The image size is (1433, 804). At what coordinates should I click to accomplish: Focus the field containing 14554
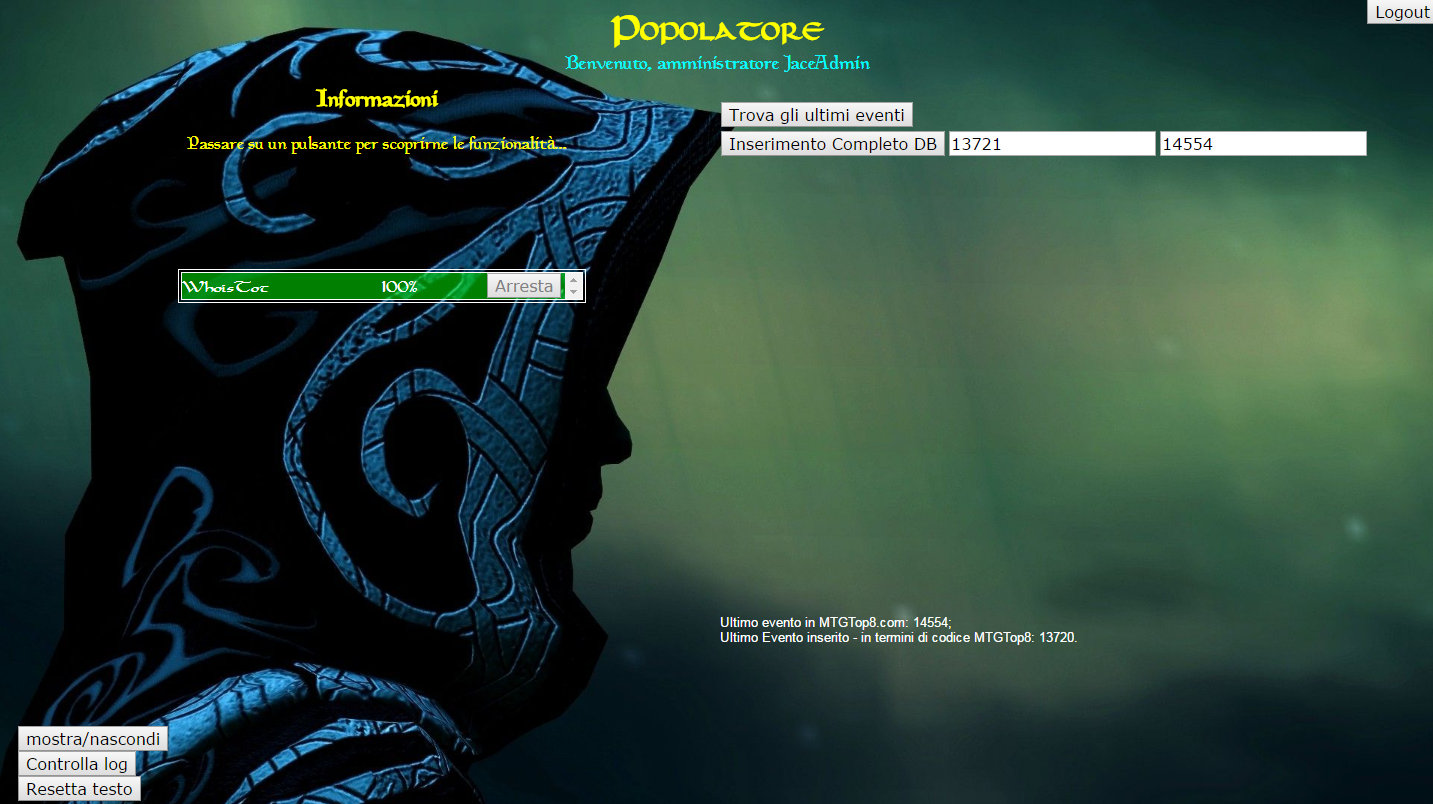[1263, 144]
